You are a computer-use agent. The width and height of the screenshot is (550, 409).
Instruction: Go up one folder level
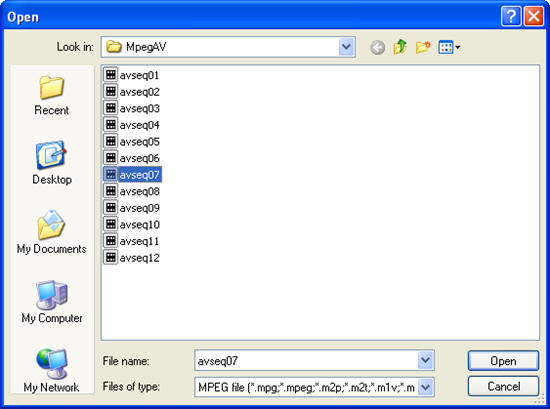click(400, 47)
